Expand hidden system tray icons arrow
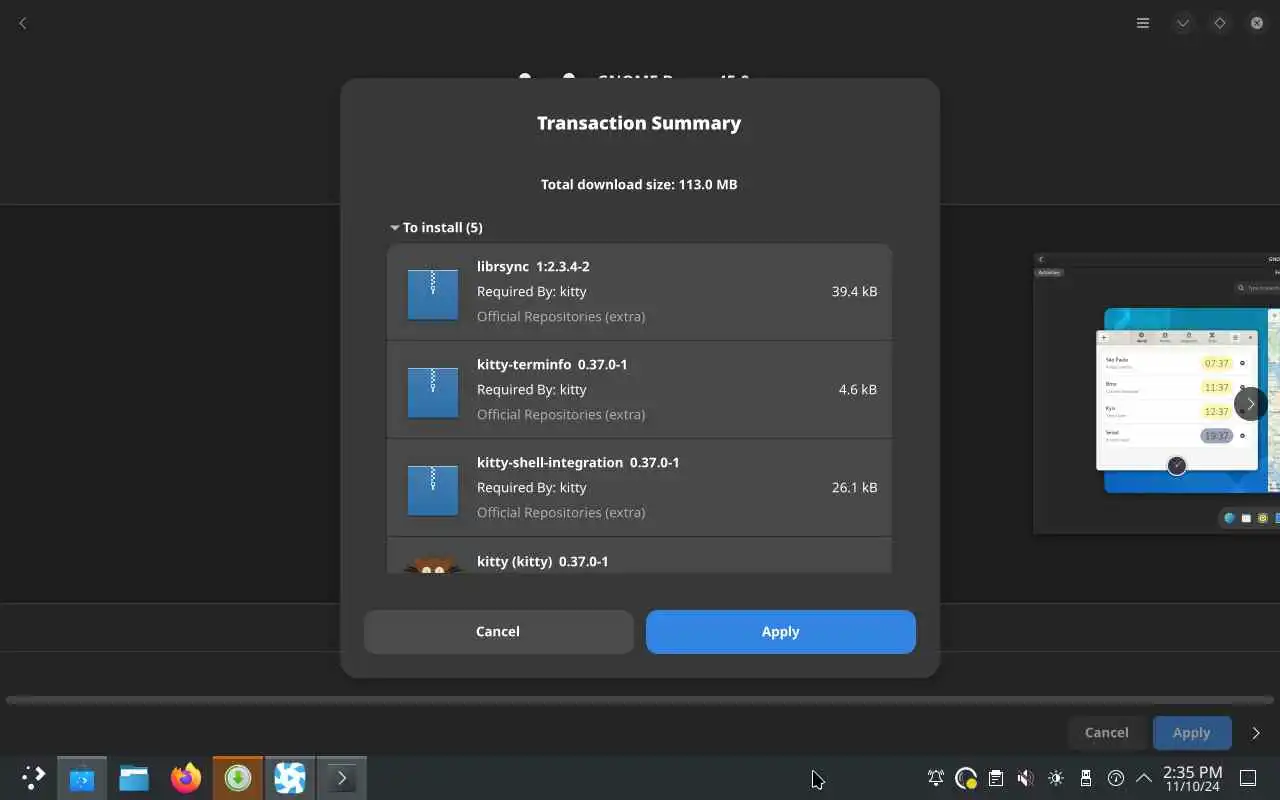The width and height of the screenshot is (1280, 800). pyautogui.click(x=1144, y=778)
